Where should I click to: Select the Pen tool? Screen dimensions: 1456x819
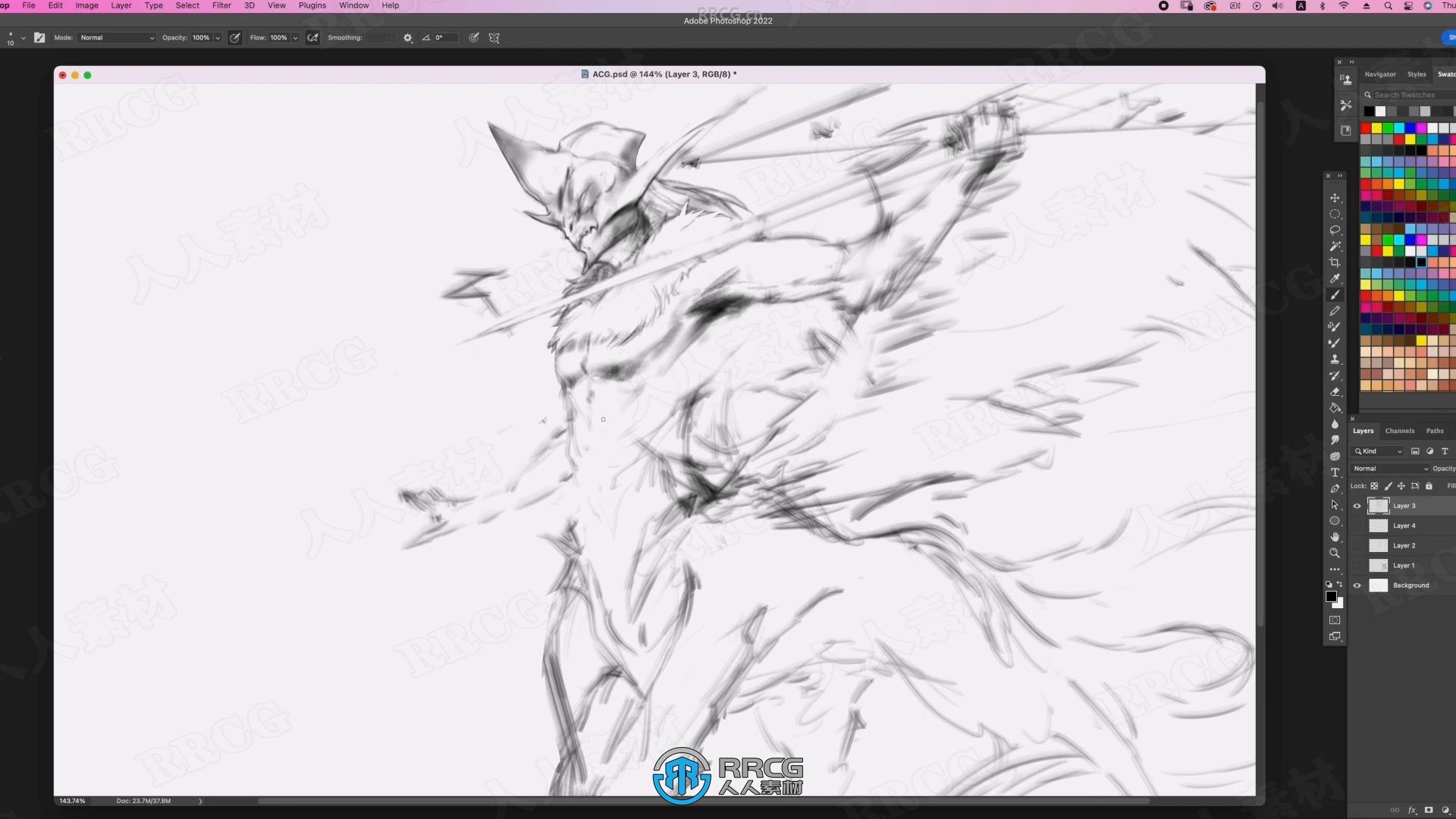coord(1335,488)
